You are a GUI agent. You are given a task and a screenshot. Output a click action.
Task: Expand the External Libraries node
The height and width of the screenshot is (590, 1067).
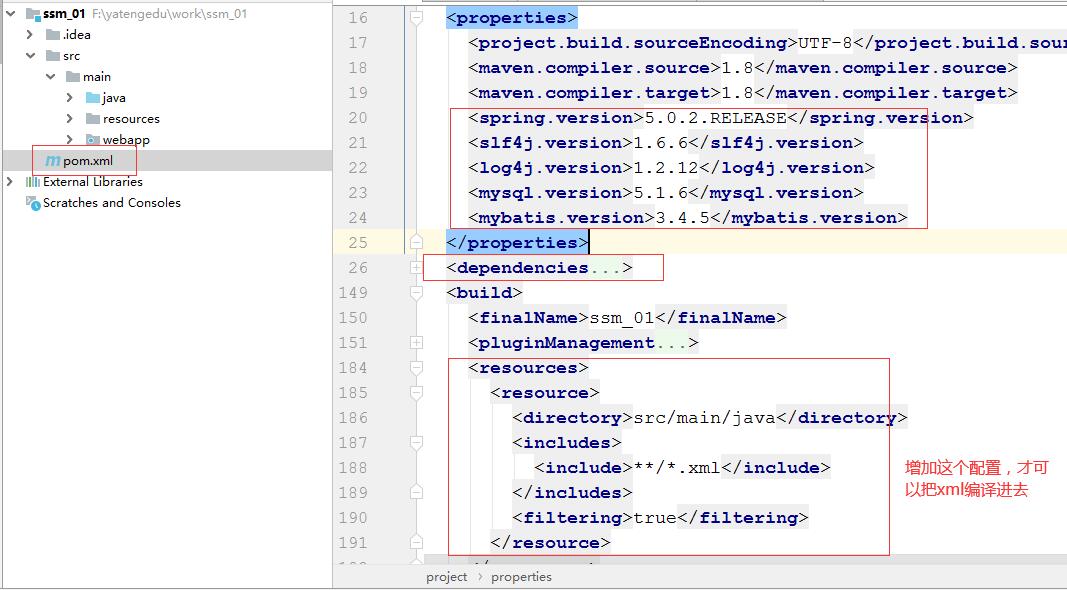(10, 182)
